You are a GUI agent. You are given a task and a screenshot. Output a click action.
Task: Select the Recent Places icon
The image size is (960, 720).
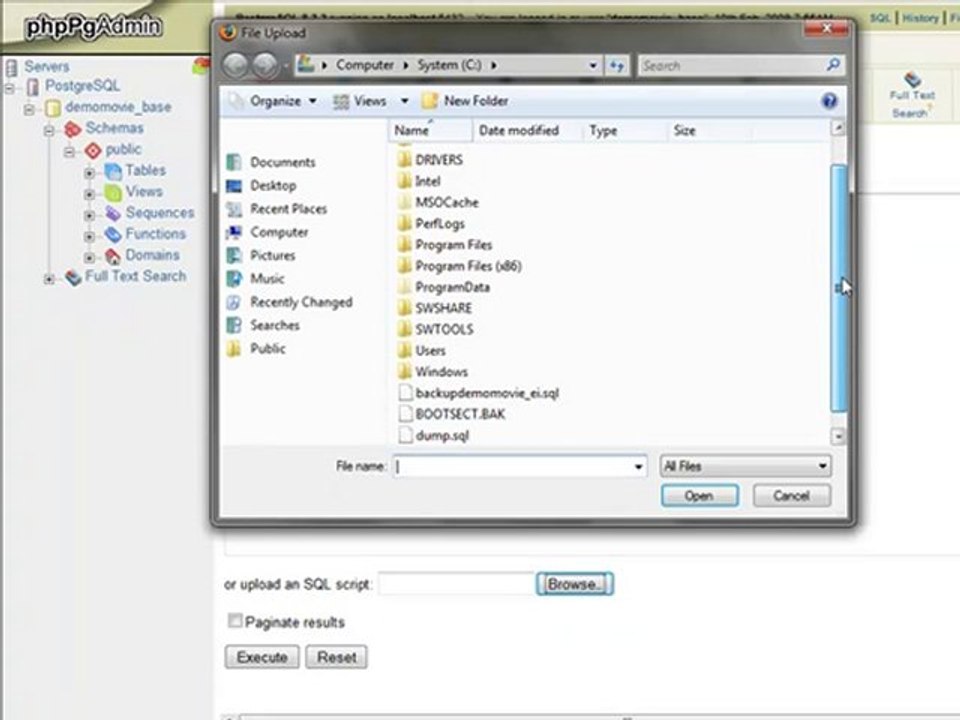[x=234, y=209]
